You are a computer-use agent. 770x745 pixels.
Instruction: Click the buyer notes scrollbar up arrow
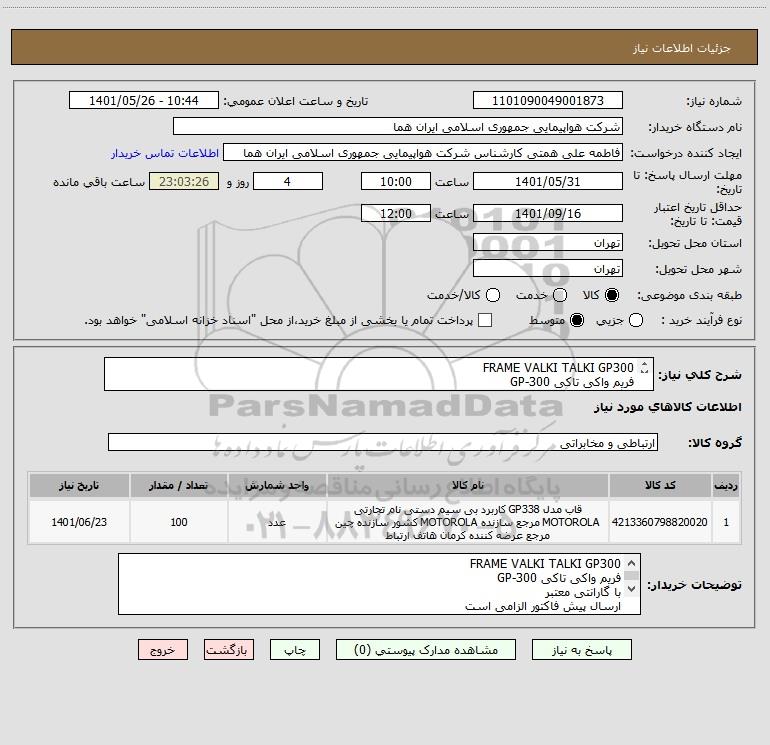(x=632, y=563)
